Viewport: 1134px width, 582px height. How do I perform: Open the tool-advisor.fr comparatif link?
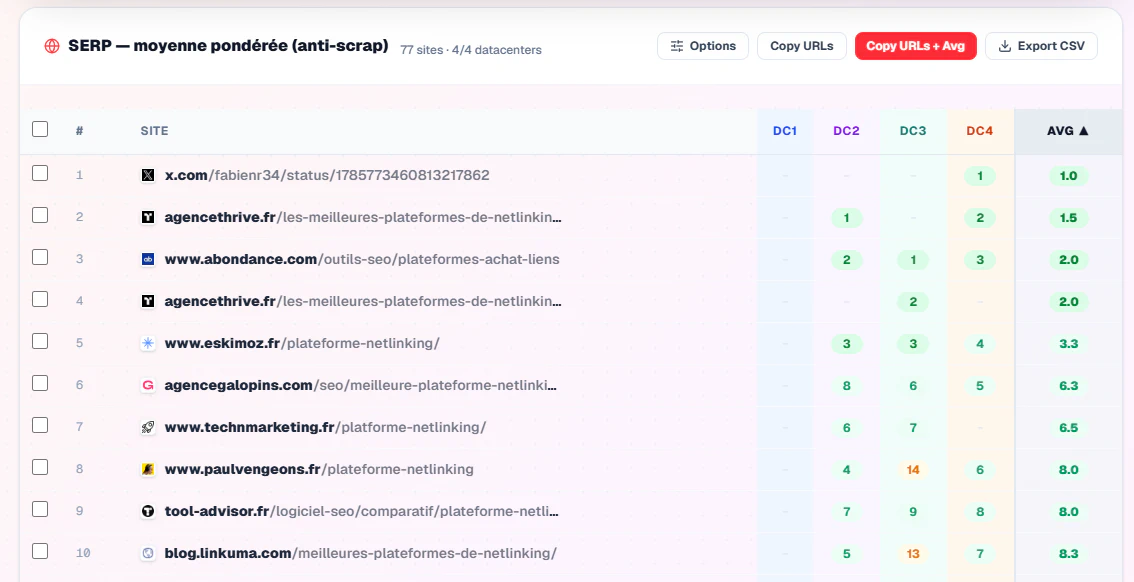(x=362, y=511)
